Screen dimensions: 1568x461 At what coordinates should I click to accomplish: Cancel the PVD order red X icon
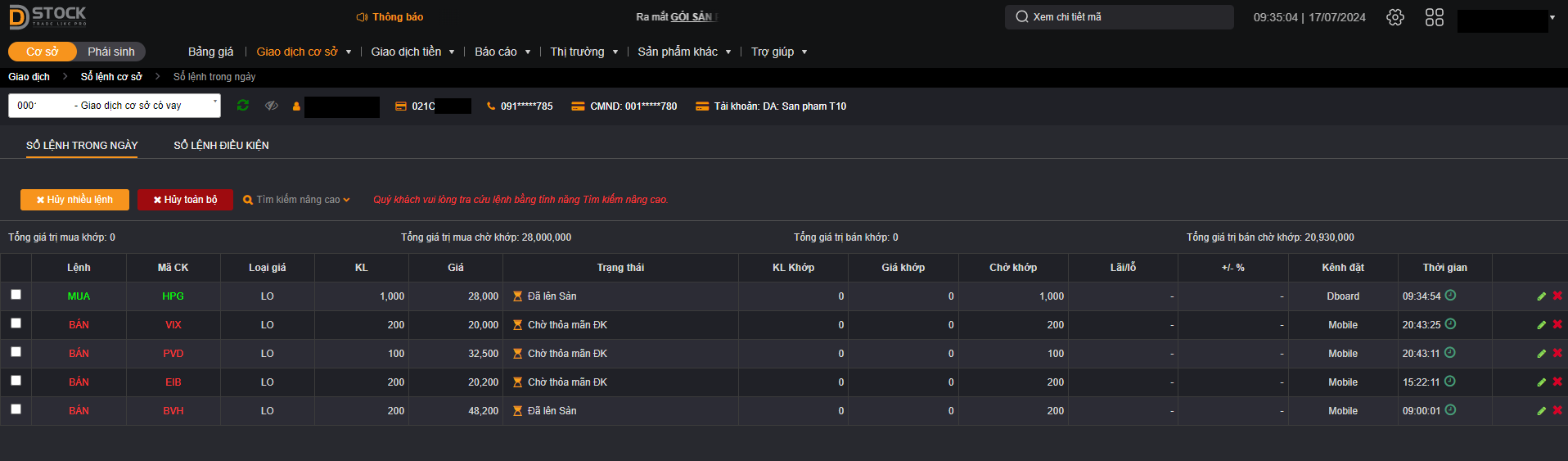pos(1557,353)
